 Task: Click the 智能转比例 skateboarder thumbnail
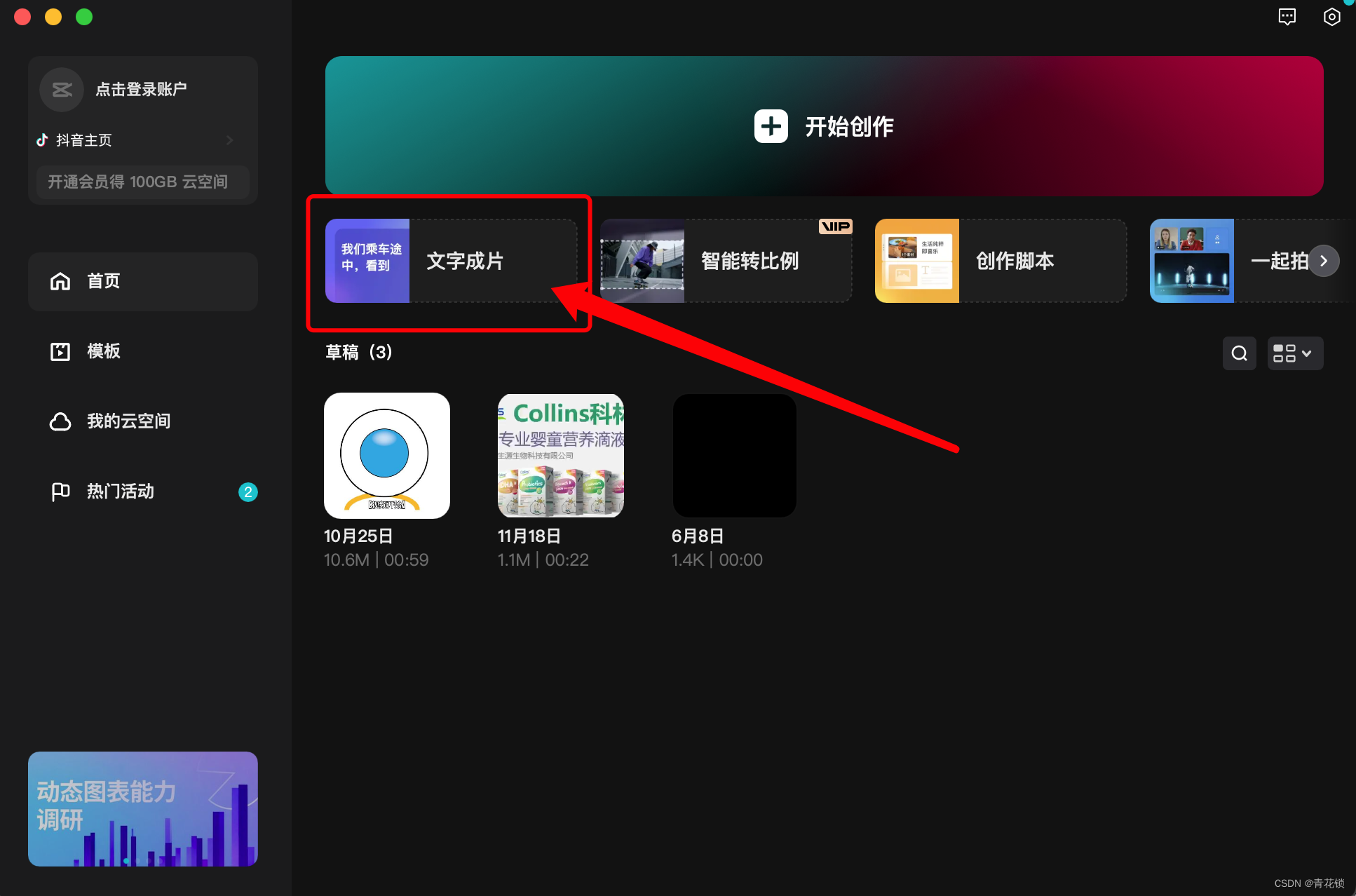pos(642,261)
